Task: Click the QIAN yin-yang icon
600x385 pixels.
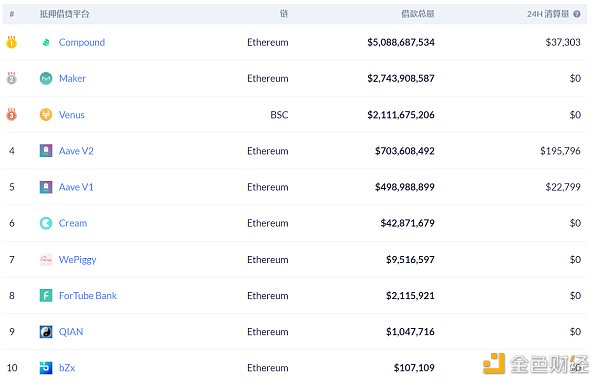Action: tap(46, 331)
